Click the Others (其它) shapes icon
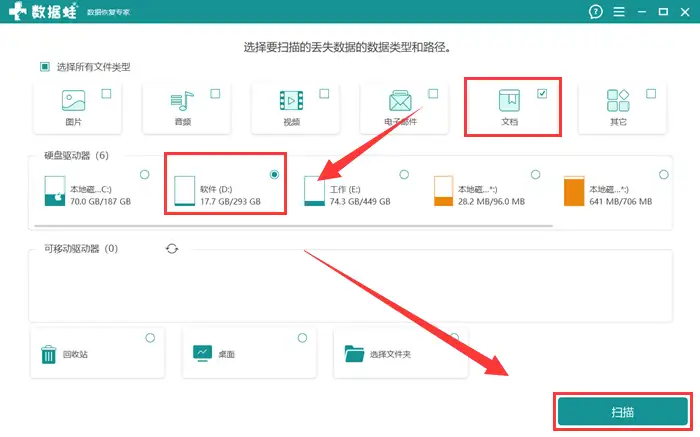This screenshot has width=700, height=437. (x=618, y=100)
